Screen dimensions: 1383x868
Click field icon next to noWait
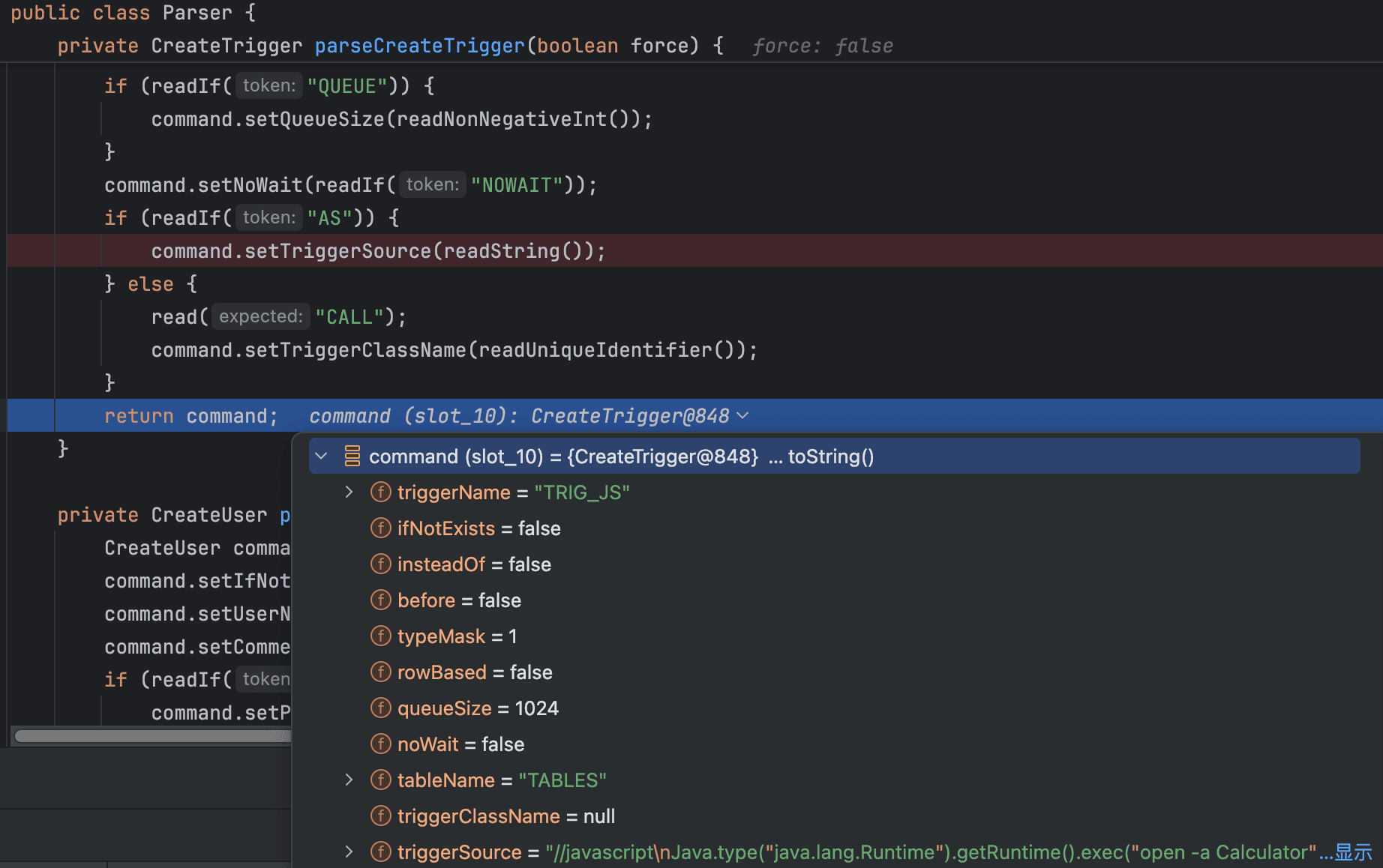[381, 744]
